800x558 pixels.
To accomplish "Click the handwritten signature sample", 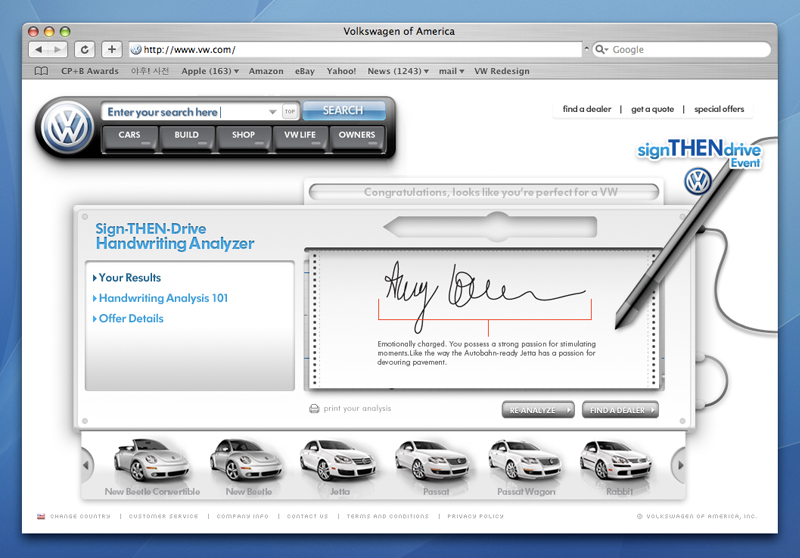I will [485, 295].
